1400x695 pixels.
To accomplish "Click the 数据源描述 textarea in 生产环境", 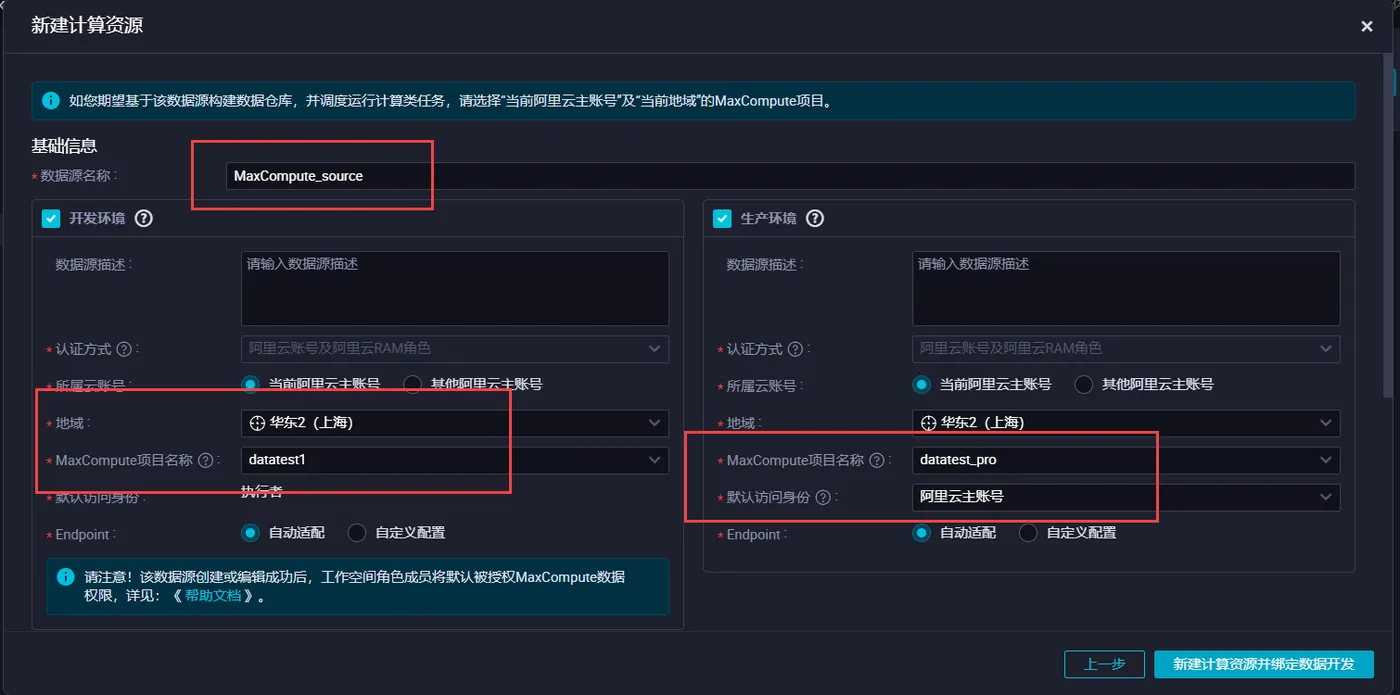I will tap(1126, 288).
